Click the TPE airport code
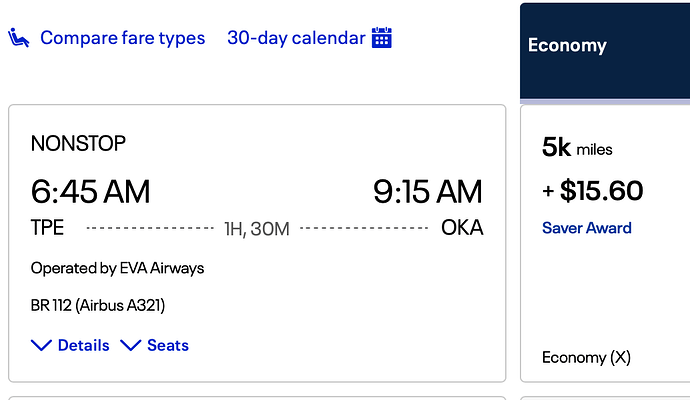 (x=48, y=228)
